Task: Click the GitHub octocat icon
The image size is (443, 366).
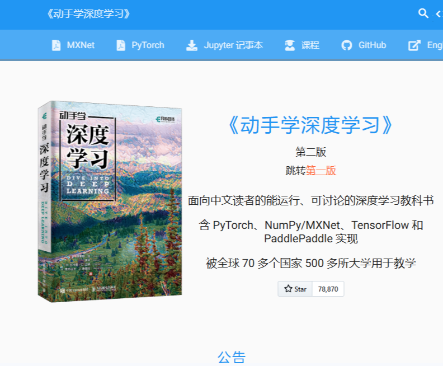Action: coord(347,45)
